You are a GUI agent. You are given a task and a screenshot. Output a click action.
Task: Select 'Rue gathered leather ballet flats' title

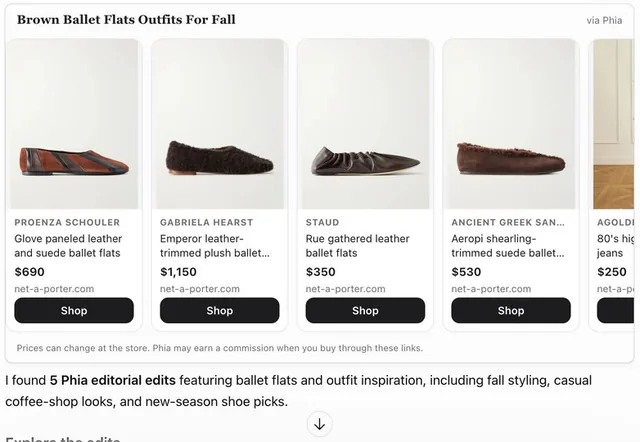coord(358,246)
